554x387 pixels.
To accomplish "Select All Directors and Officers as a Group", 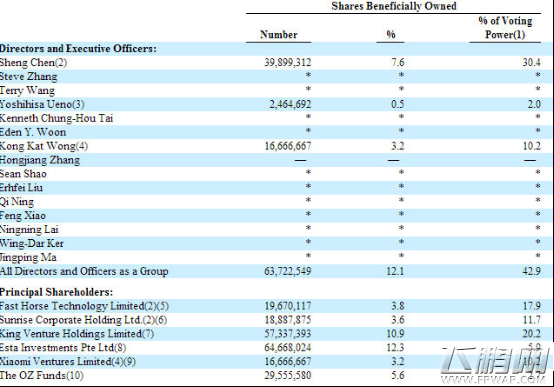I will tap(84, 271).
